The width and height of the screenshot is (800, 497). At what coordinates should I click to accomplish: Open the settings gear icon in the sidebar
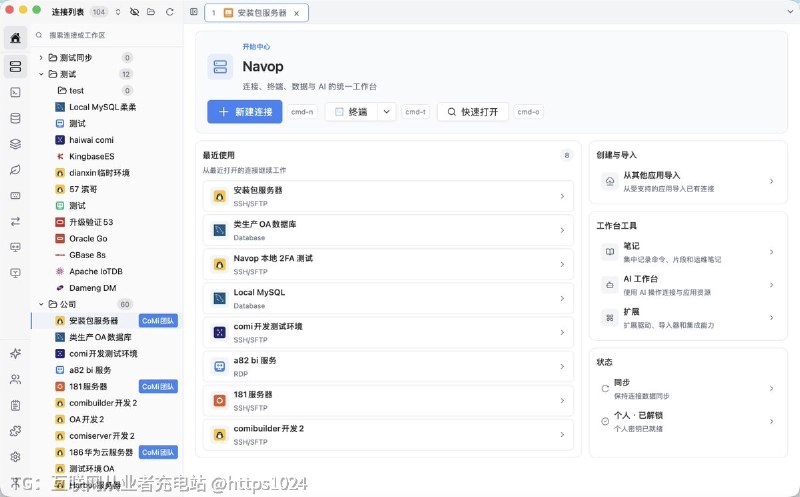tap(15, 457)
